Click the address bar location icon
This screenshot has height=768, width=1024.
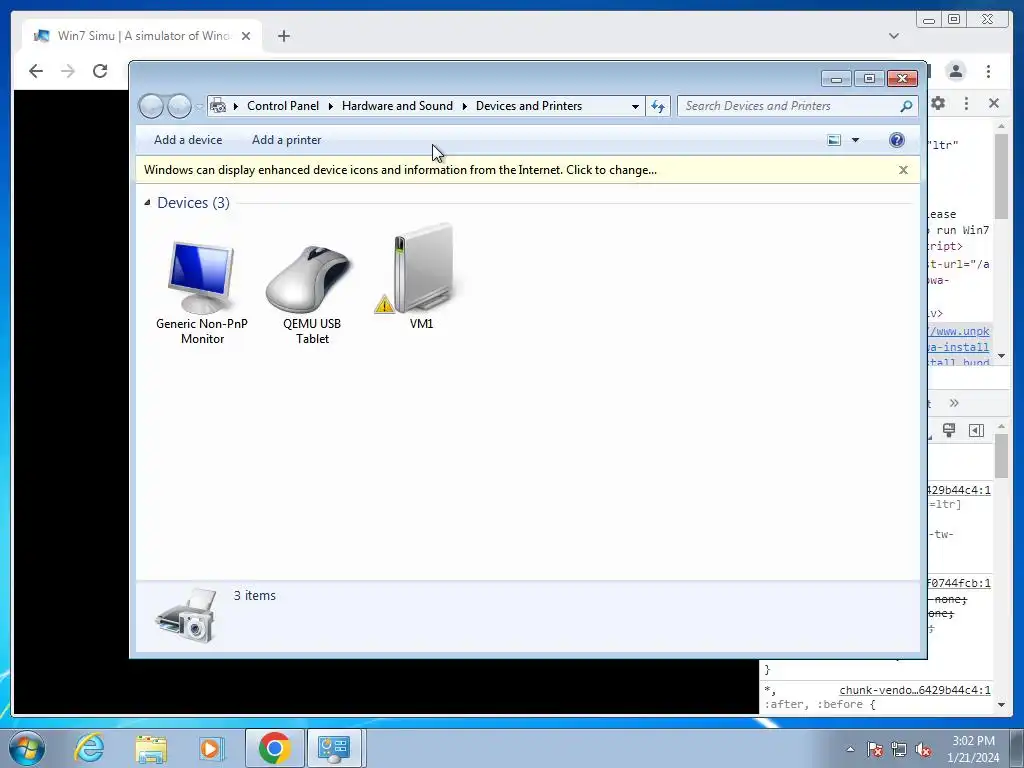pyautogui.click(x=218, y=106)
